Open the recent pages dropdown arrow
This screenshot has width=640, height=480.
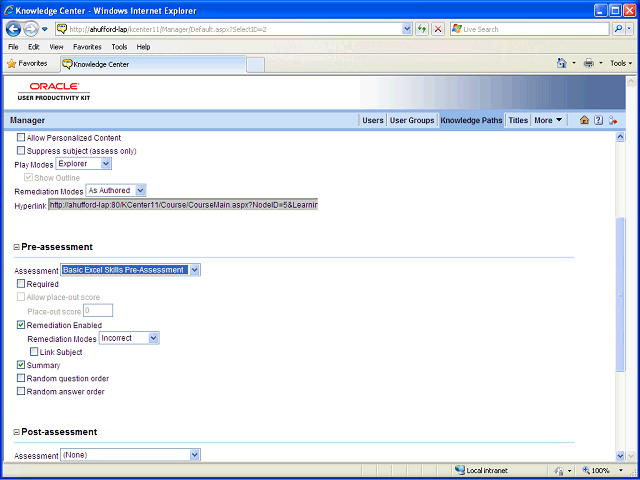[x=45, y=29]
